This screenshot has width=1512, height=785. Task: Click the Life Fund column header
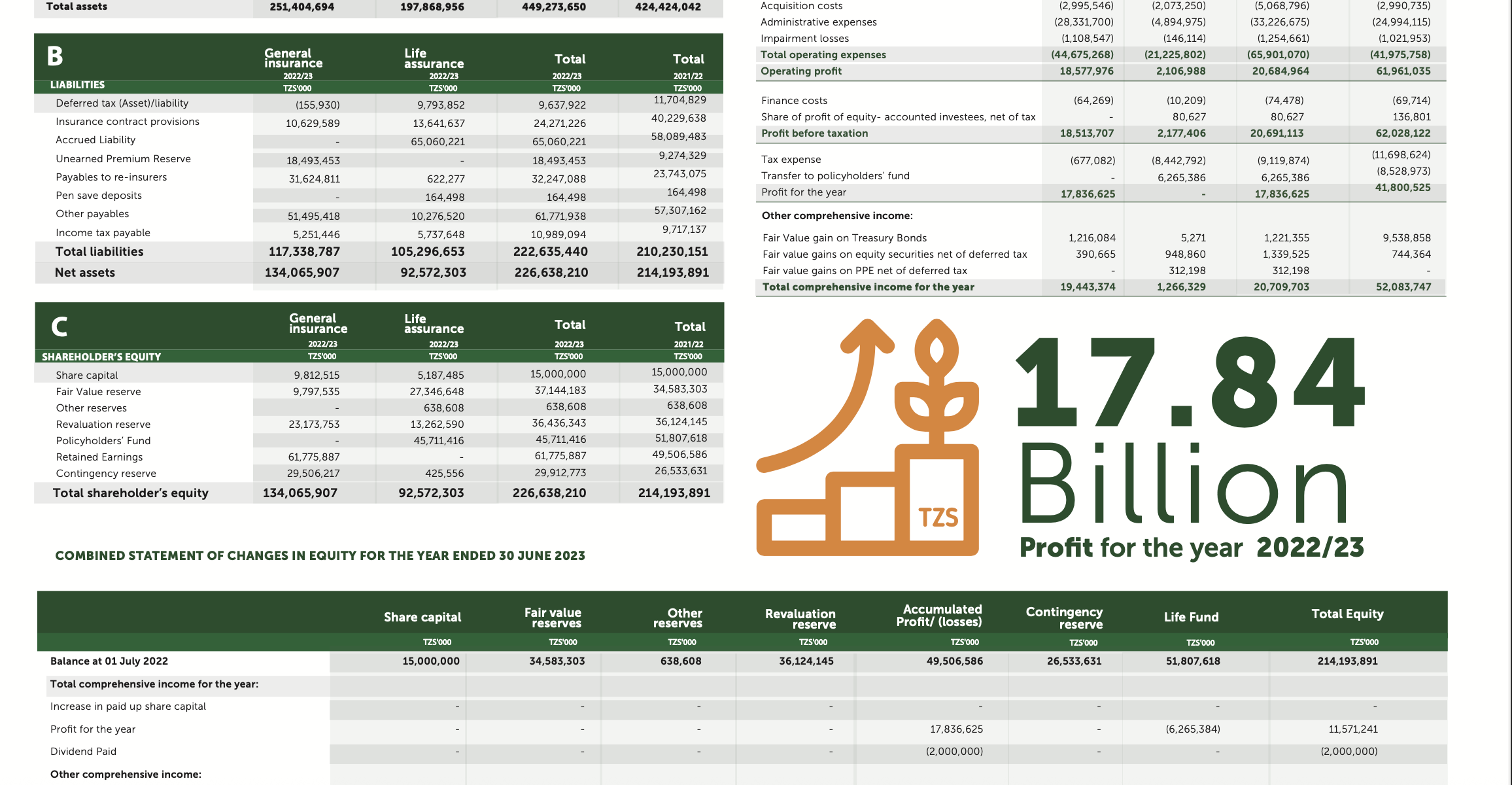(1191, 617)
